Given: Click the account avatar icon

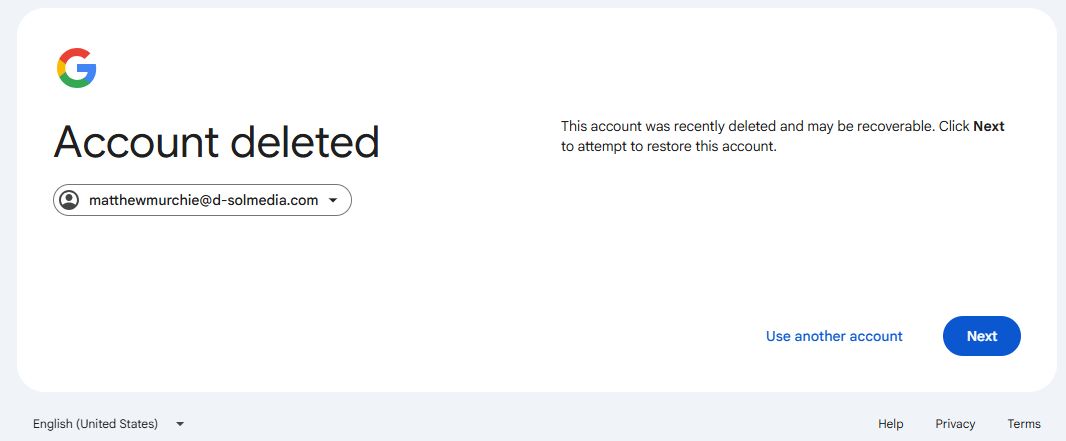Looking at the screenshot, I should coord(69,200).
